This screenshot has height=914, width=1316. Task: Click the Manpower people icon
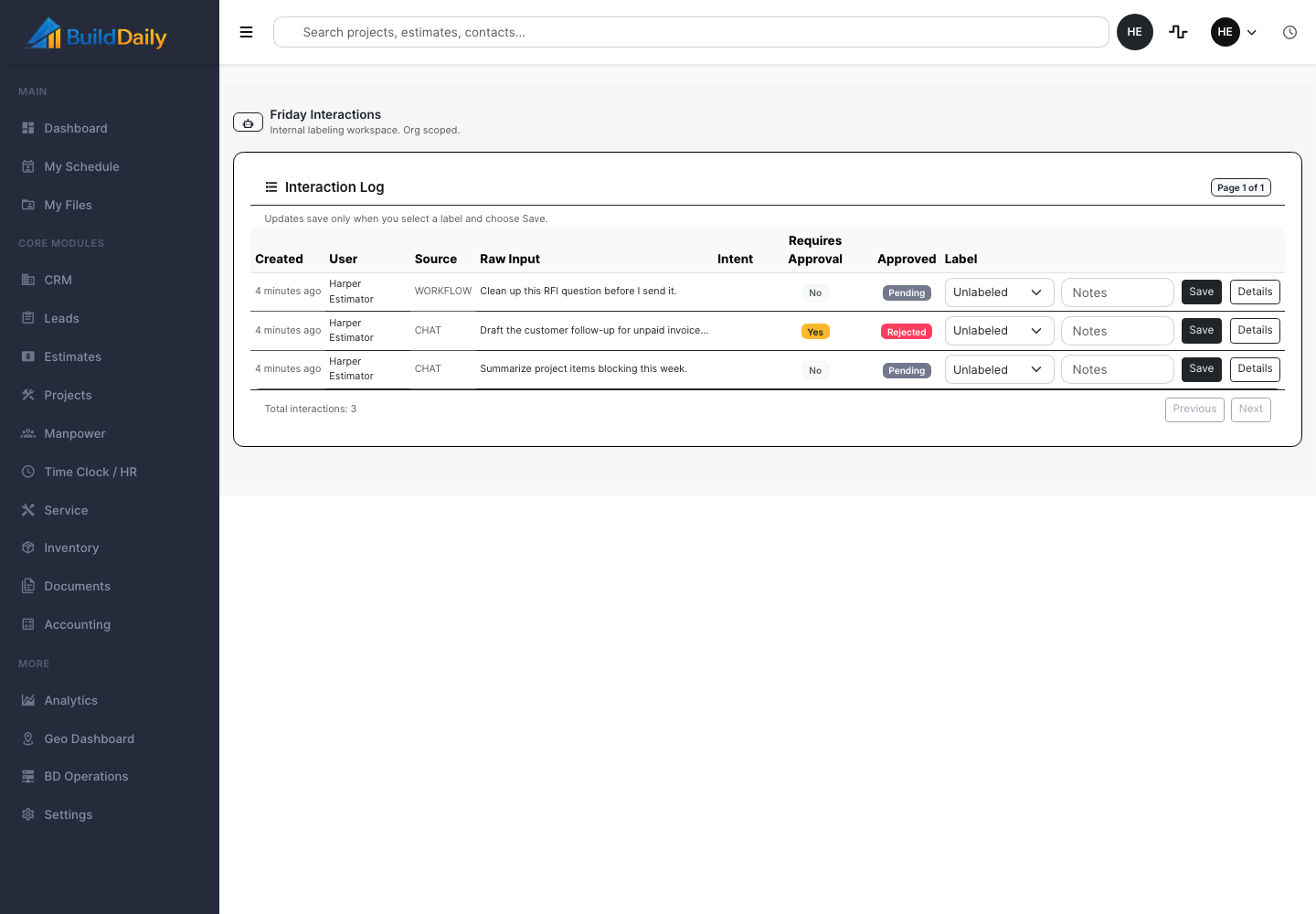[x=28, y=433]
